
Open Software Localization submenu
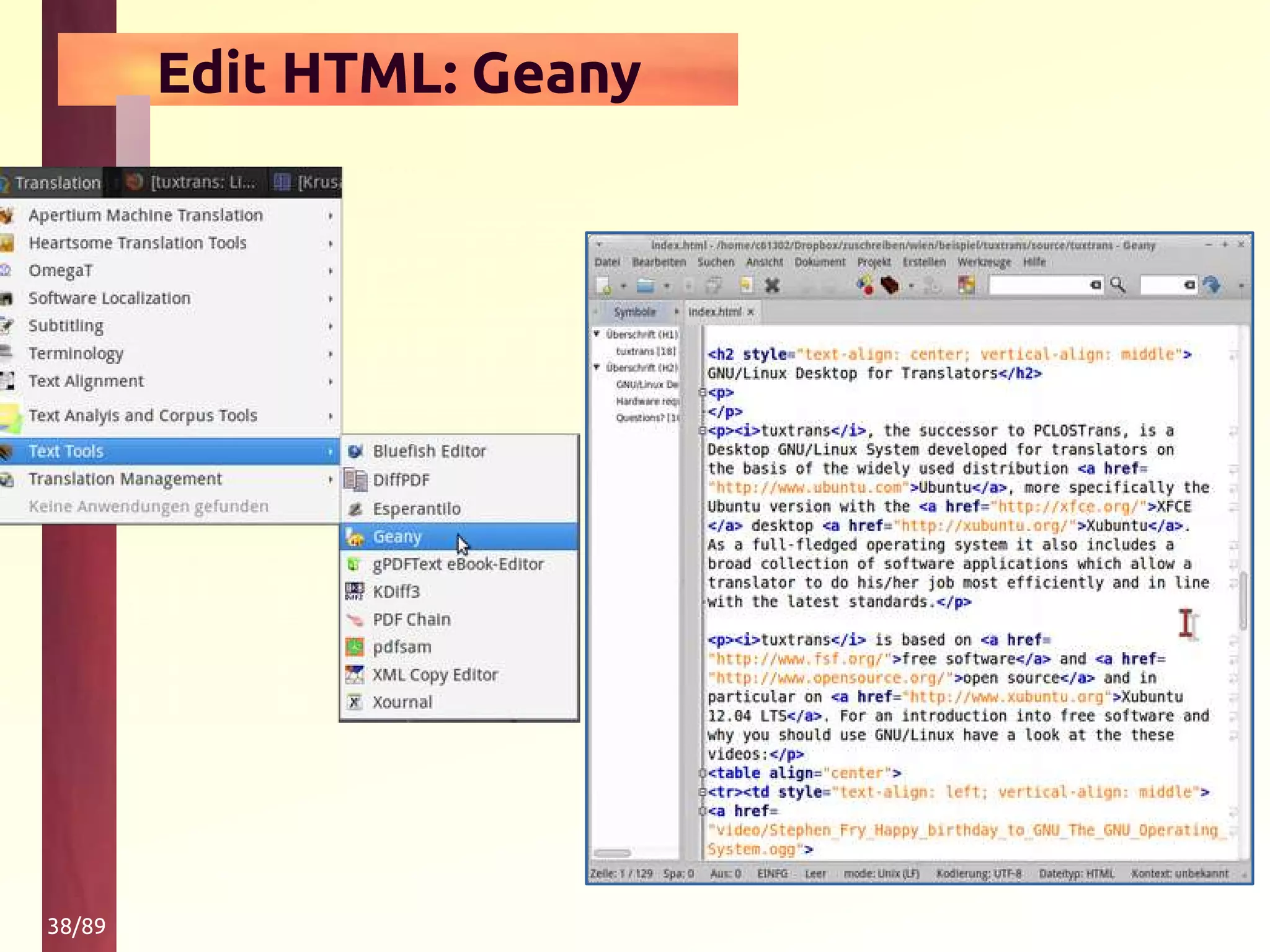tap(169, 298)
